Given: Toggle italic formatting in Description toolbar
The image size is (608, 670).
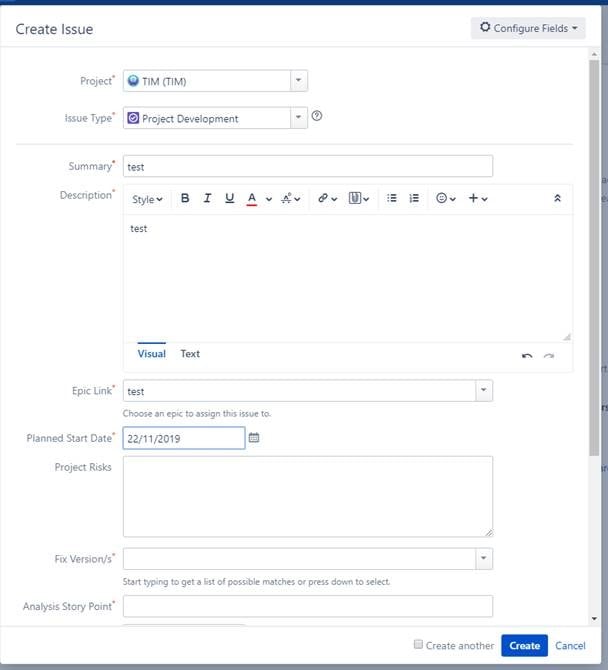Looking at the screenshot, I should (x=207, y=198).
